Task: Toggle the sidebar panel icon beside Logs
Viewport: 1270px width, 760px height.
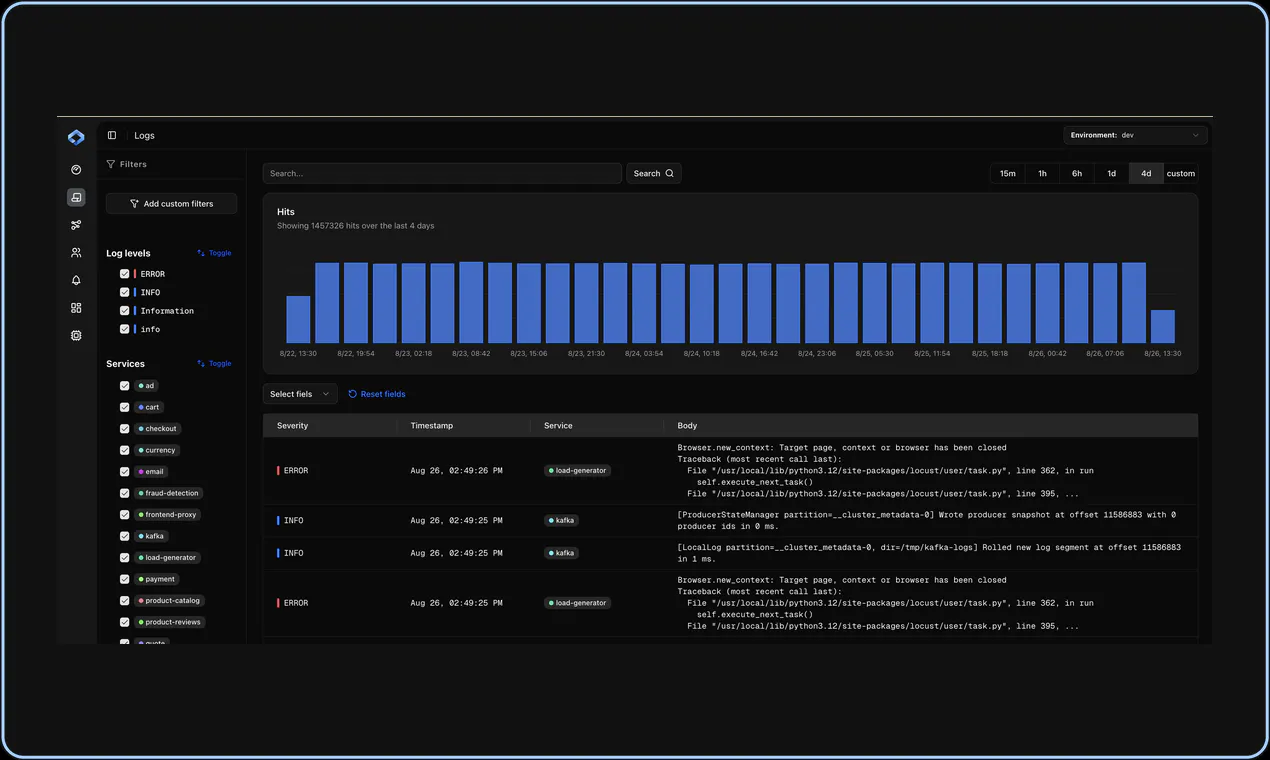Action: coord(112,135)
